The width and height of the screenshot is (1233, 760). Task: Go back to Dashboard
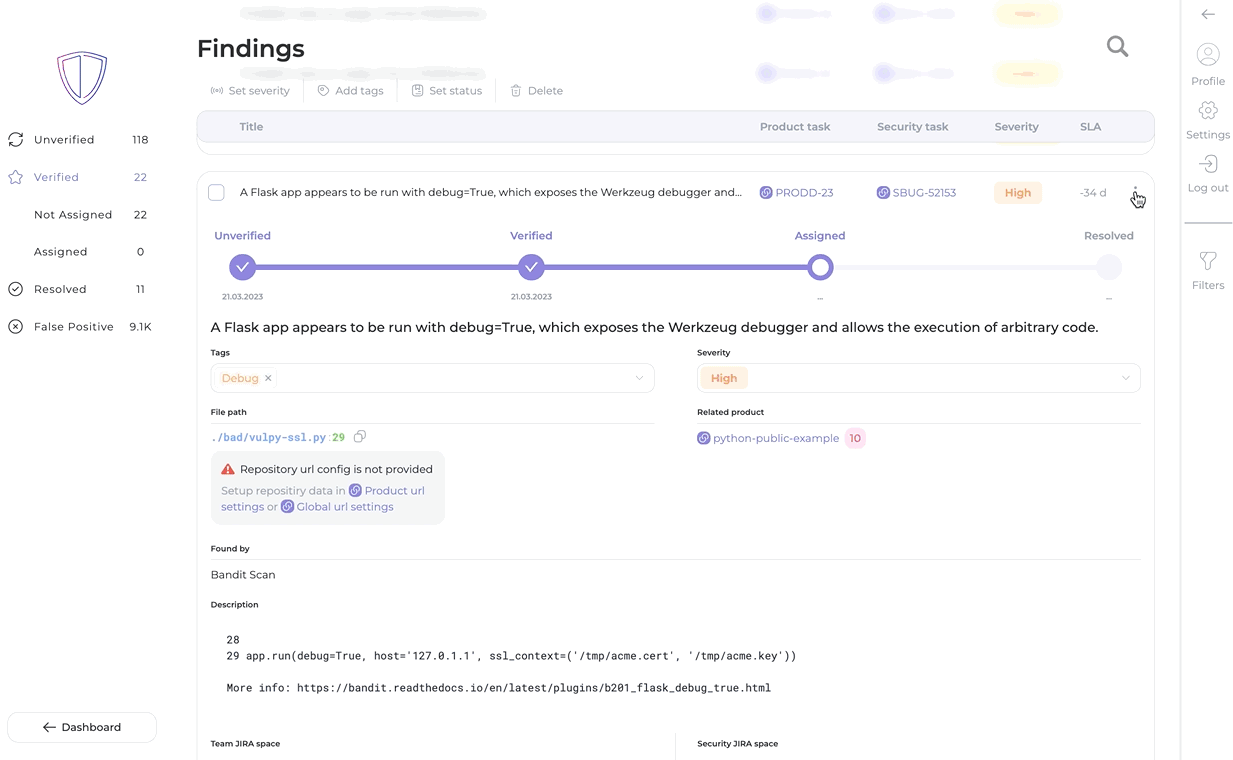click(x=82, y=727)
